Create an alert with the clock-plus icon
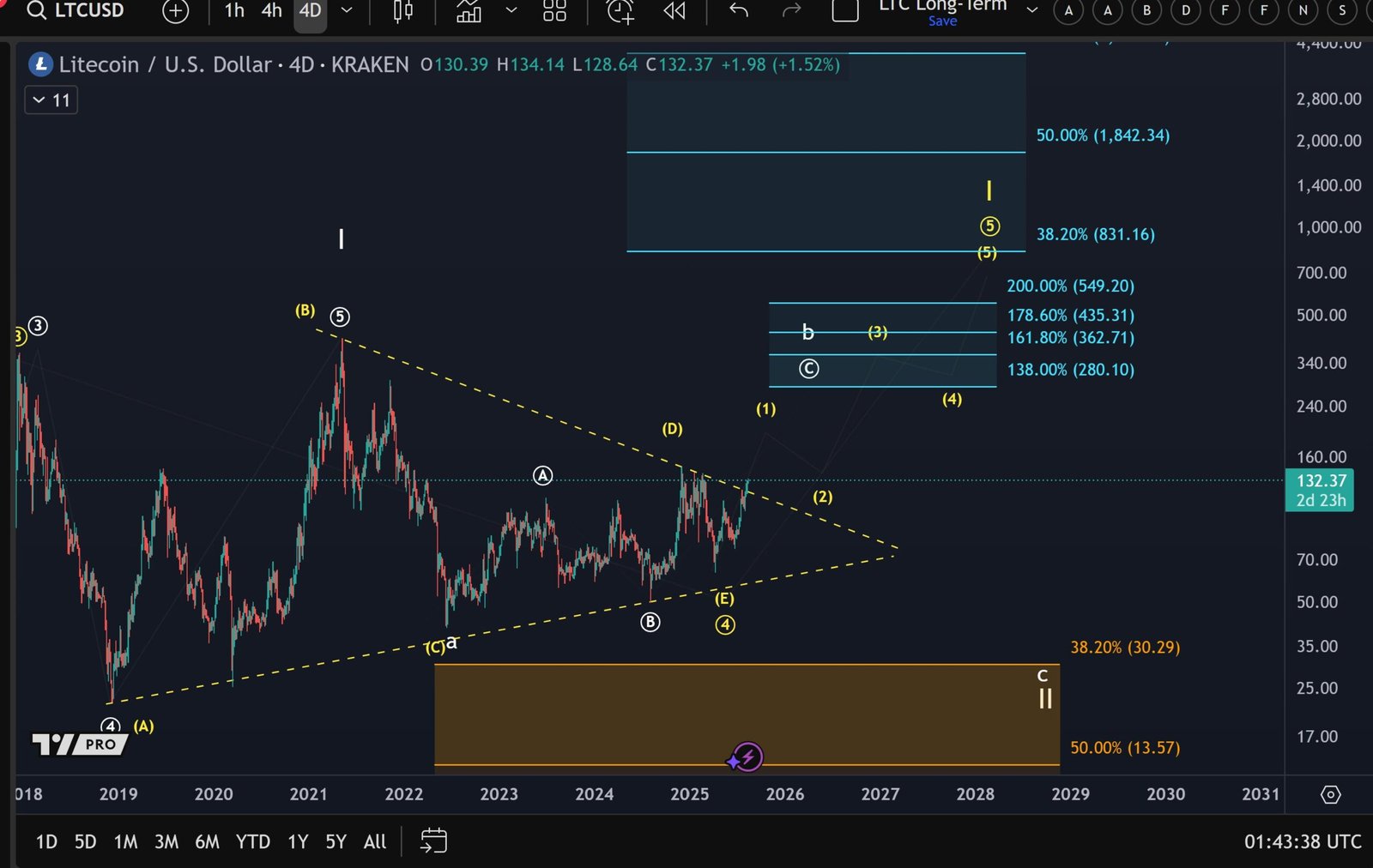Viewport: 1373px width, 868px height. [x=620, y=12]
